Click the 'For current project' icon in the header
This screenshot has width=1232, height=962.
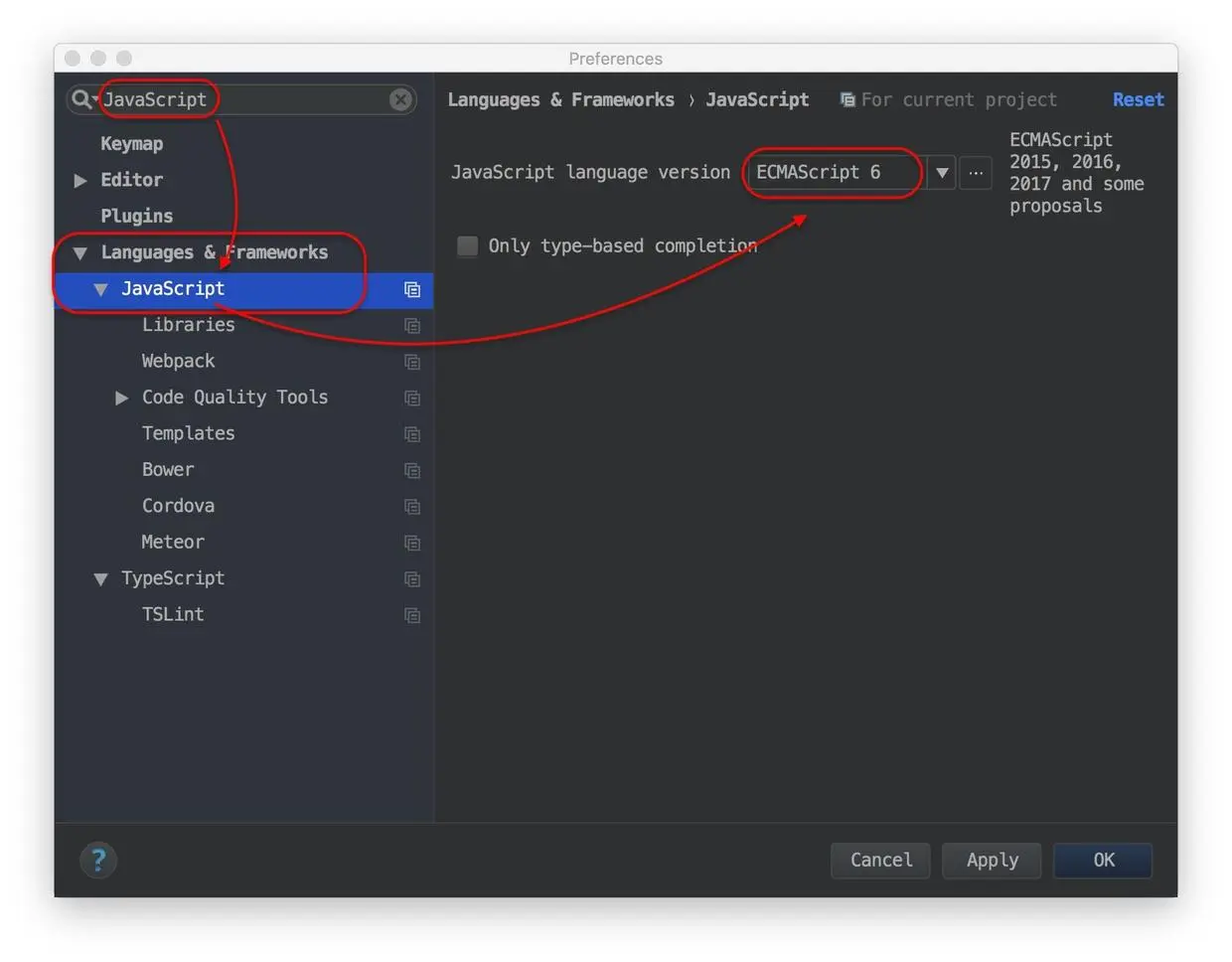pos(847,99)
